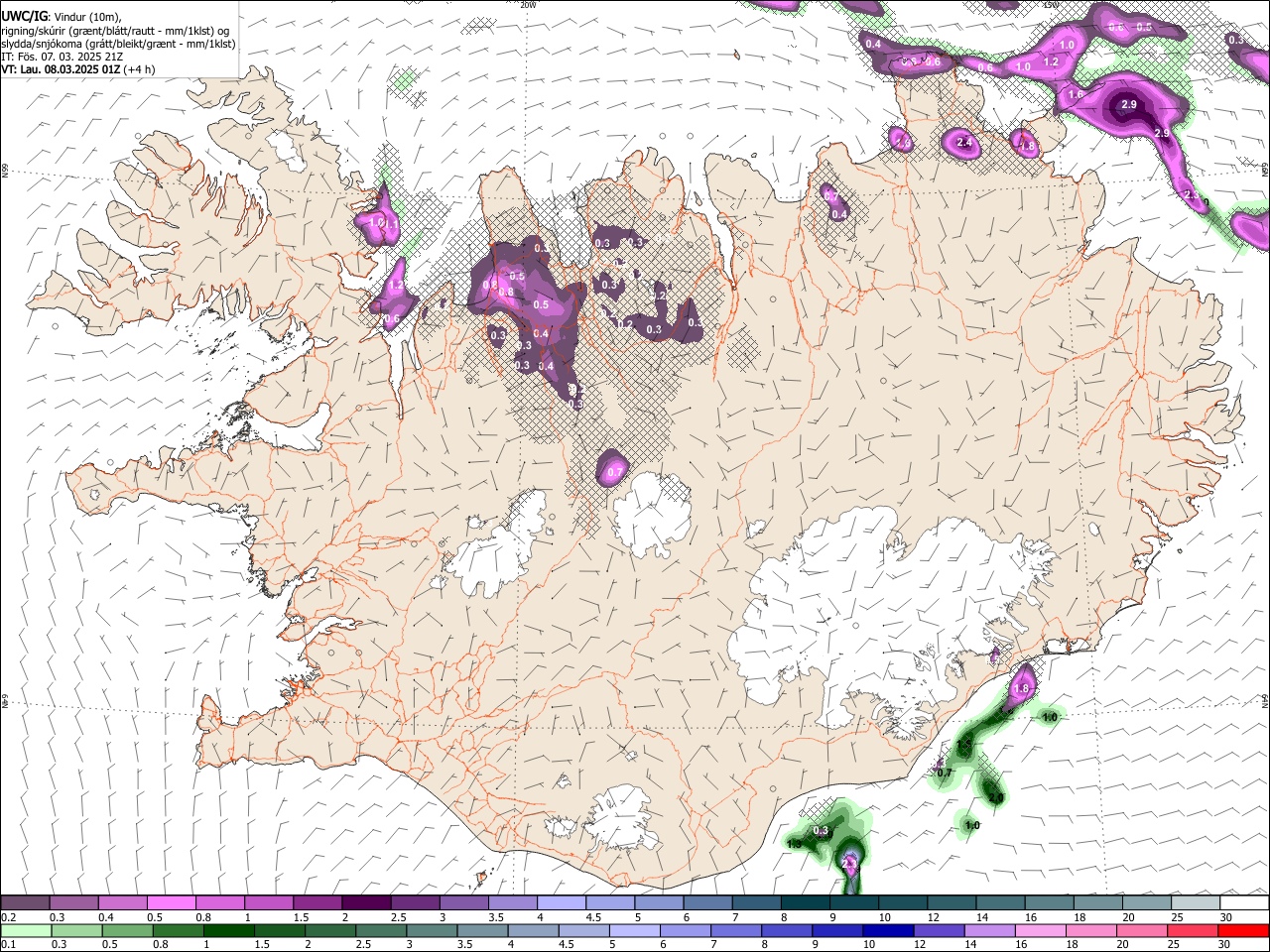Click the "0.1" label at the start of the bottom scale

pyautogui.click(x=9, y=944)
